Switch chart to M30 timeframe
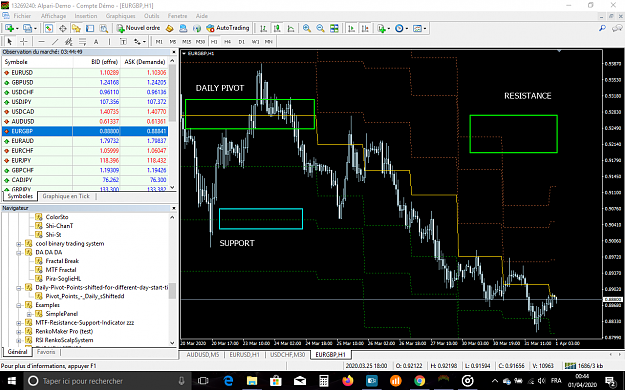Image resolution: width=625 pixels, height=390 pixels. tap(200, 41)
